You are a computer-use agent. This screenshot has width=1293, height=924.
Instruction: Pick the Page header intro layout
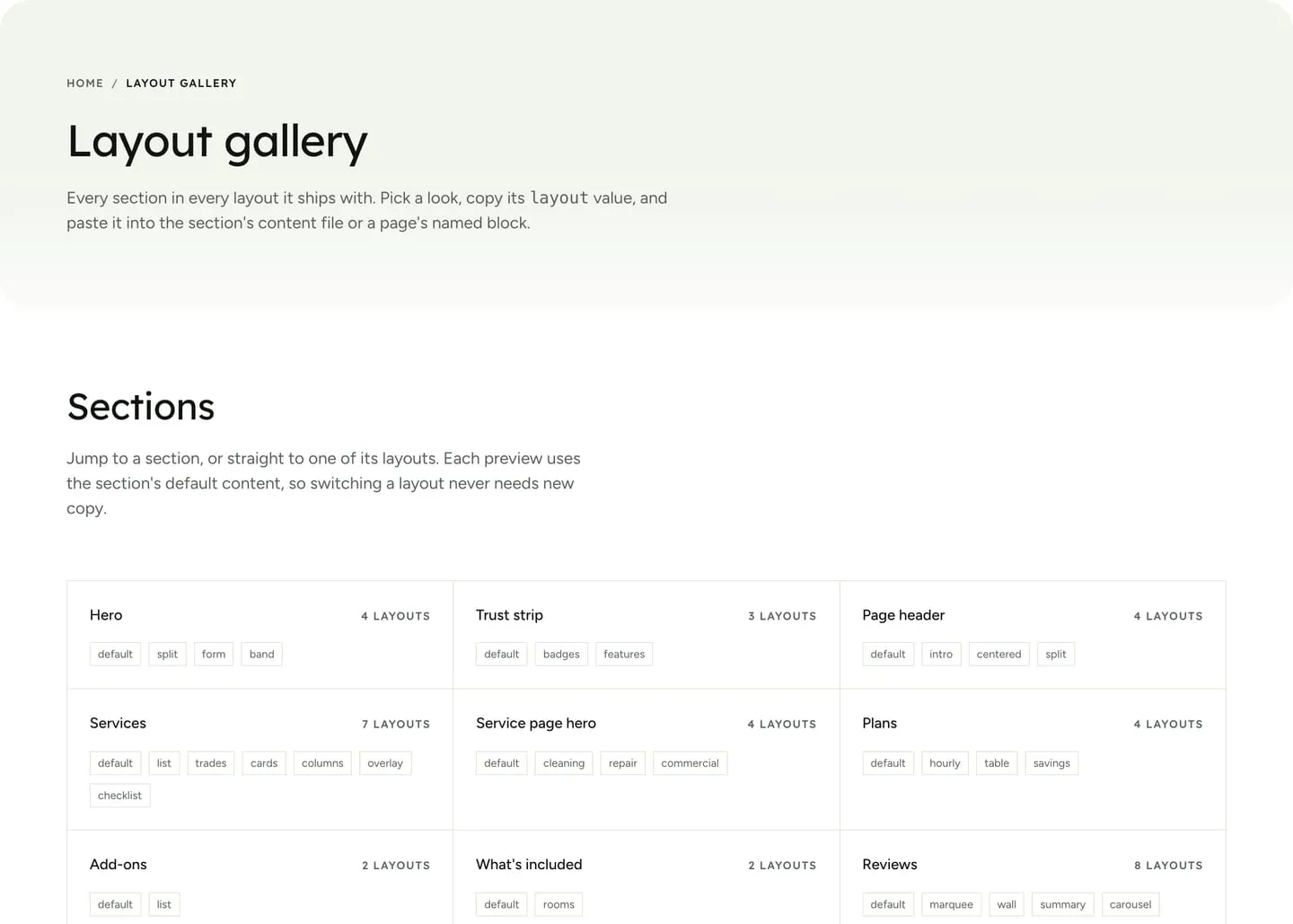(x=941, y=654)
